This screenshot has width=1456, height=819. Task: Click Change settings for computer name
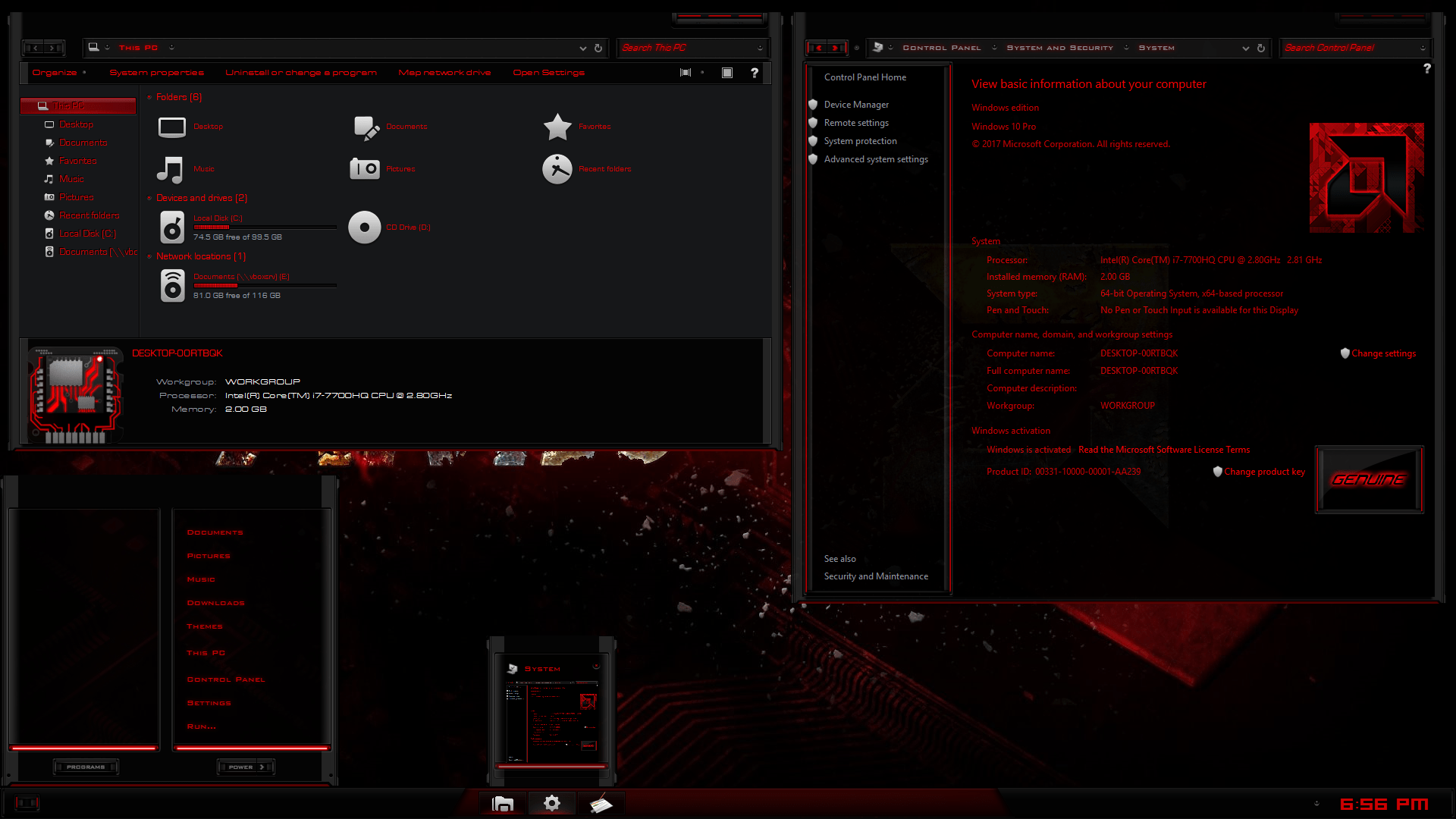[x=1384, y=353]
